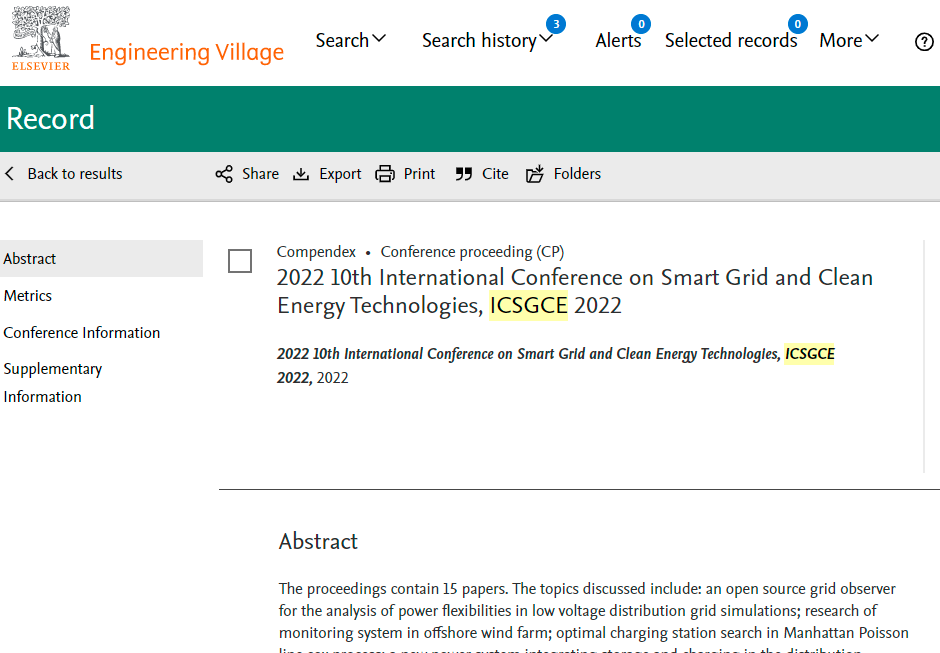Image resolution: width=940 pixels, height=653 pixels.
Task: Click the Print printer icon
Action: (385, 174)
